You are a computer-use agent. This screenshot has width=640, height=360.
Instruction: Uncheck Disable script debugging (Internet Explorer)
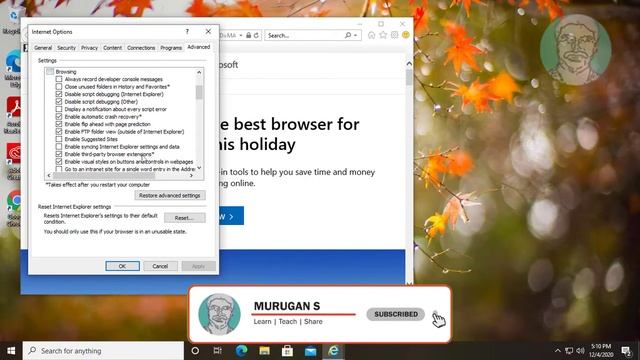point(59,94)
